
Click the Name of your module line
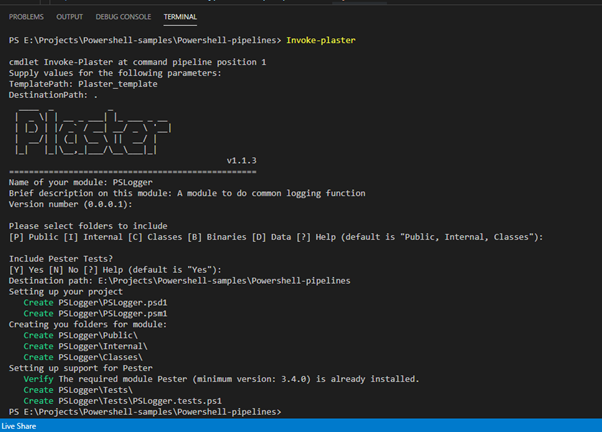coord(75,182)
